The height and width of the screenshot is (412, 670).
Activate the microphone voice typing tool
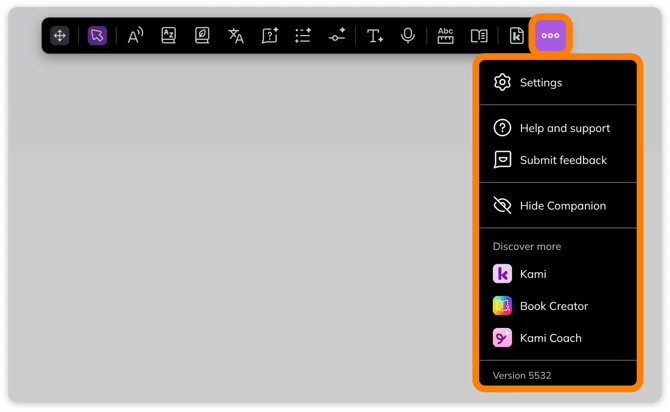[408, 35]
